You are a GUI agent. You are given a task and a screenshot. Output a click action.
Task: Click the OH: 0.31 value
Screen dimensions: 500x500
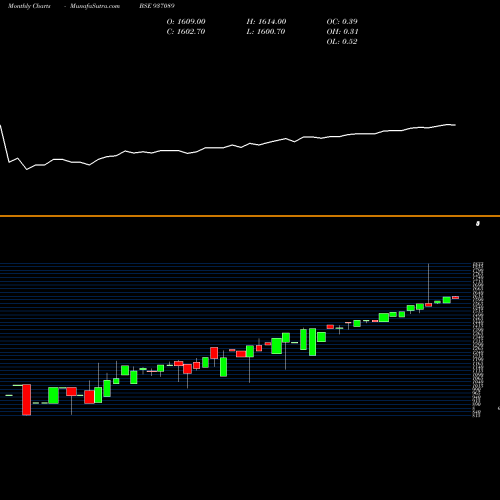coord(342,32)
